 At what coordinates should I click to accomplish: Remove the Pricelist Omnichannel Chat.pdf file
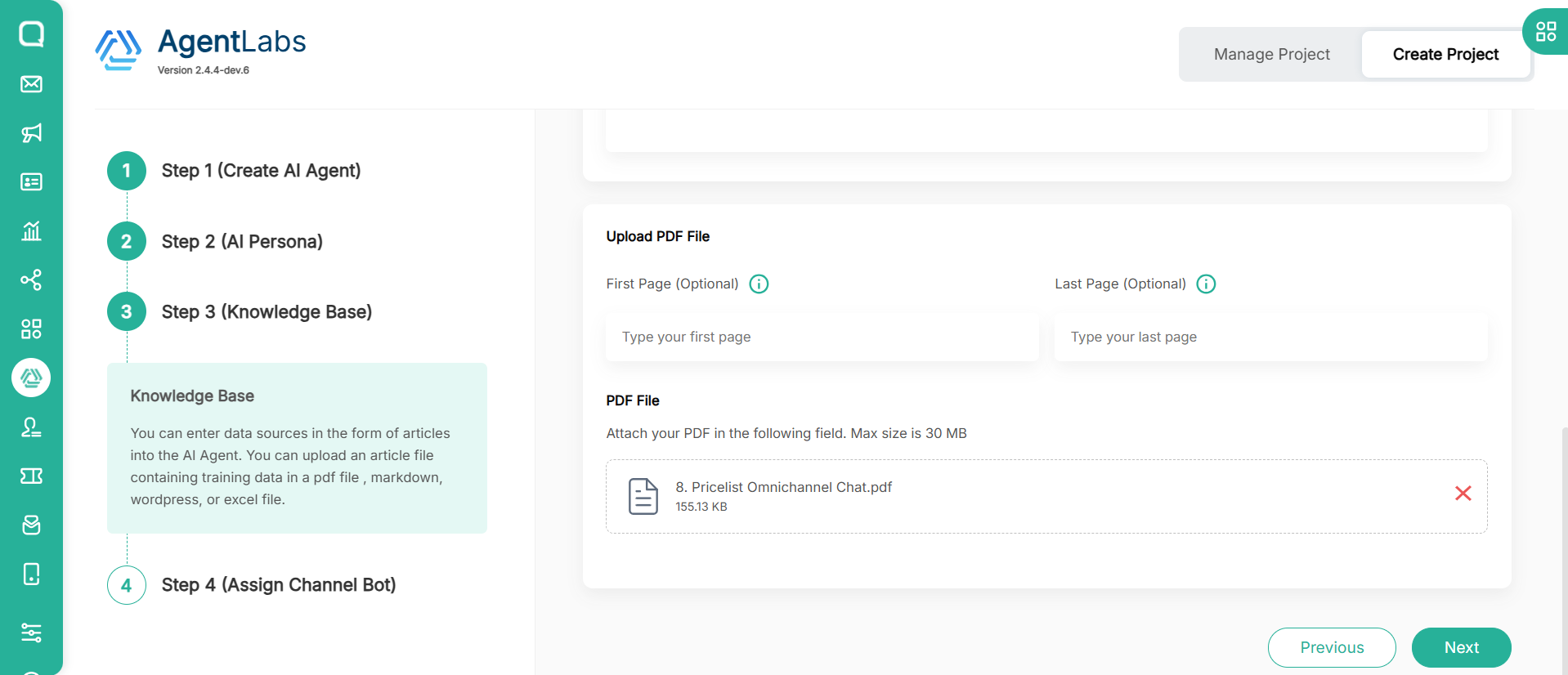[x=1463, y=494]
